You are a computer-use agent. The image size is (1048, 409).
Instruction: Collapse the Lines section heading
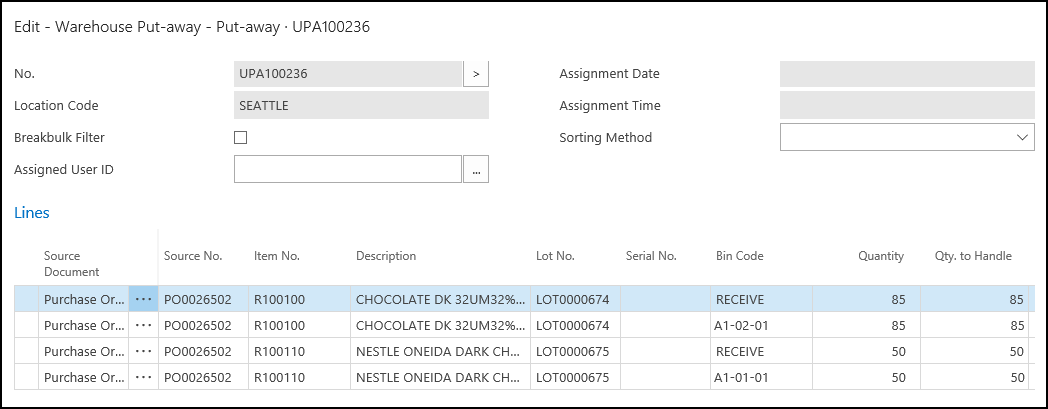point(32,213)
